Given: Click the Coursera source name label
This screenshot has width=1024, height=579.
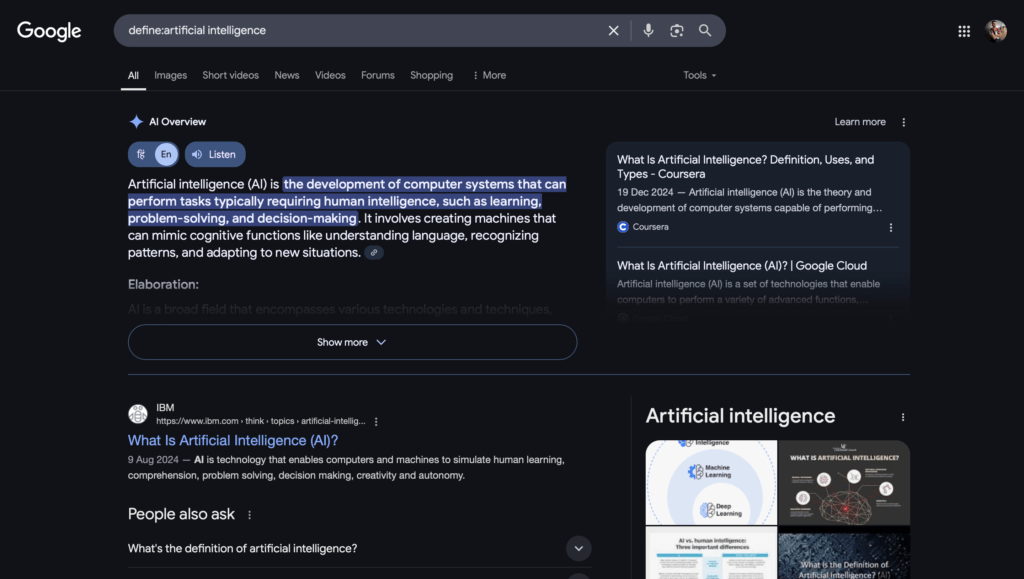Looking at the screenshot, I should (650, 227).
